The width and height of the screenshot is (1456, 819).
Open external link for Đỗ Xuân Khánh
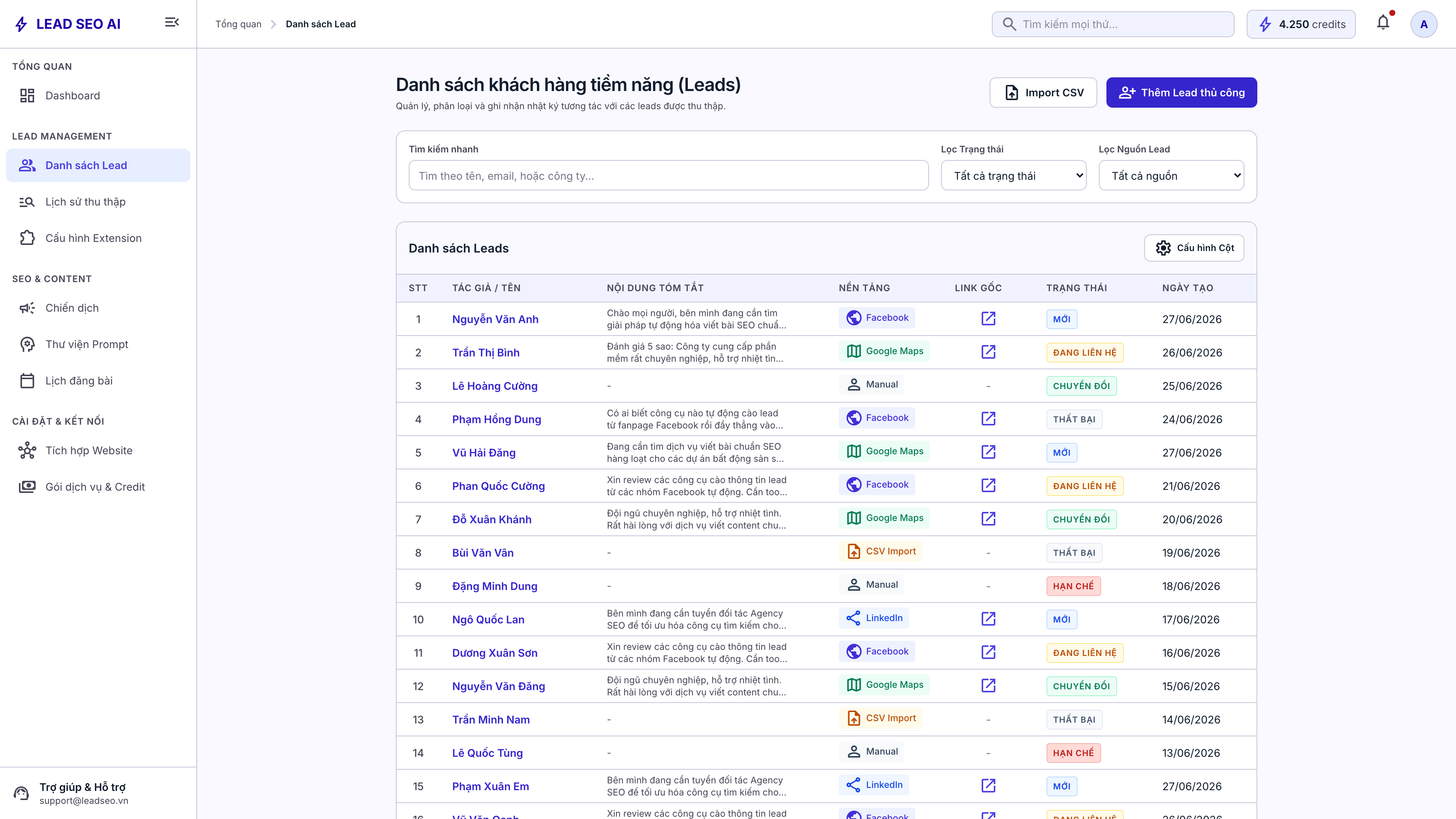pos(988,518)
